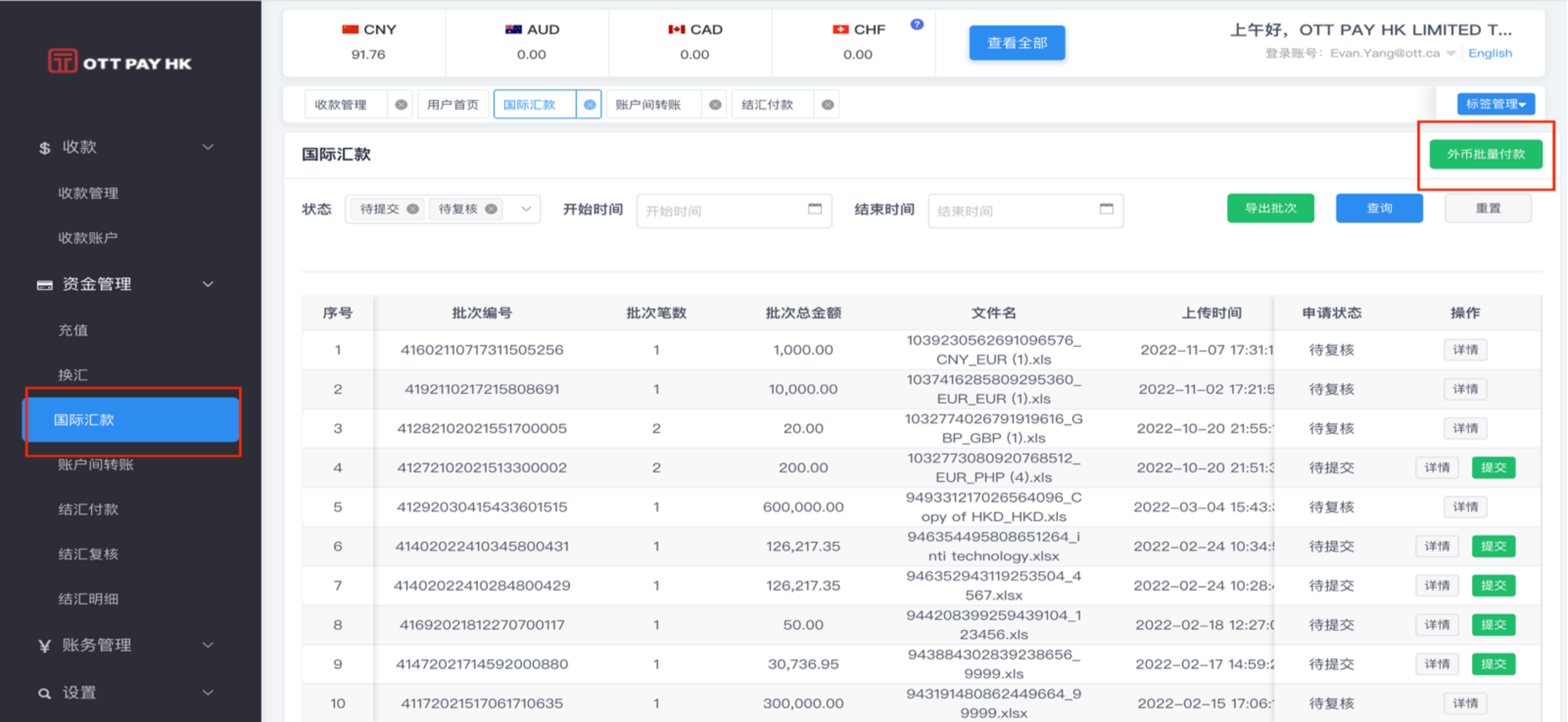Click 提交 for row 6
Viewport: 1568px width, 722px height.
[x=1493, y=546]
